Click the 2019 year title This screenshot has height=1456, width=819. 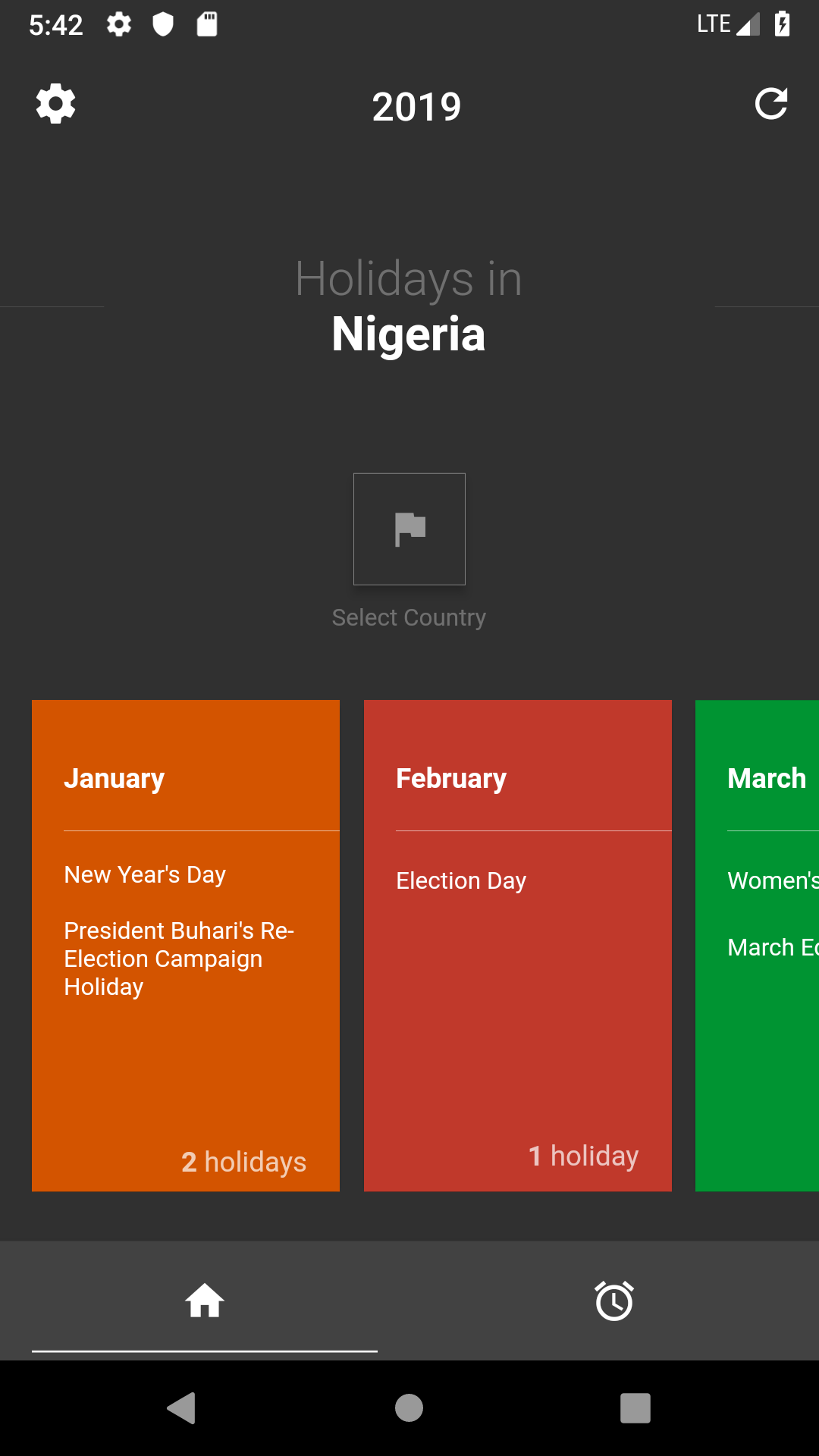pos(416,107)
